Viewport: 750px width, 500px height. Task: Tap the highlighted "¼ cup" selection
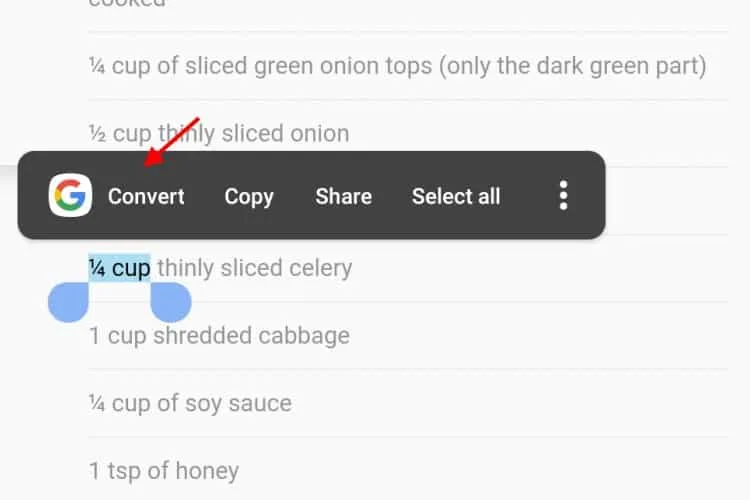[119, 268]
